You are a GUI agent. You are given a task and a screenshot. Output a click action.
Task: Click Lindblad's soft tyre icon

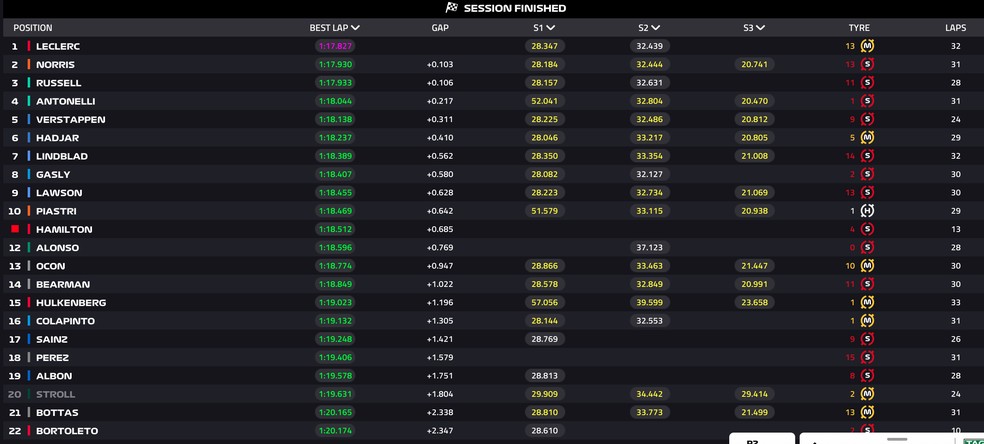[867, 156]
